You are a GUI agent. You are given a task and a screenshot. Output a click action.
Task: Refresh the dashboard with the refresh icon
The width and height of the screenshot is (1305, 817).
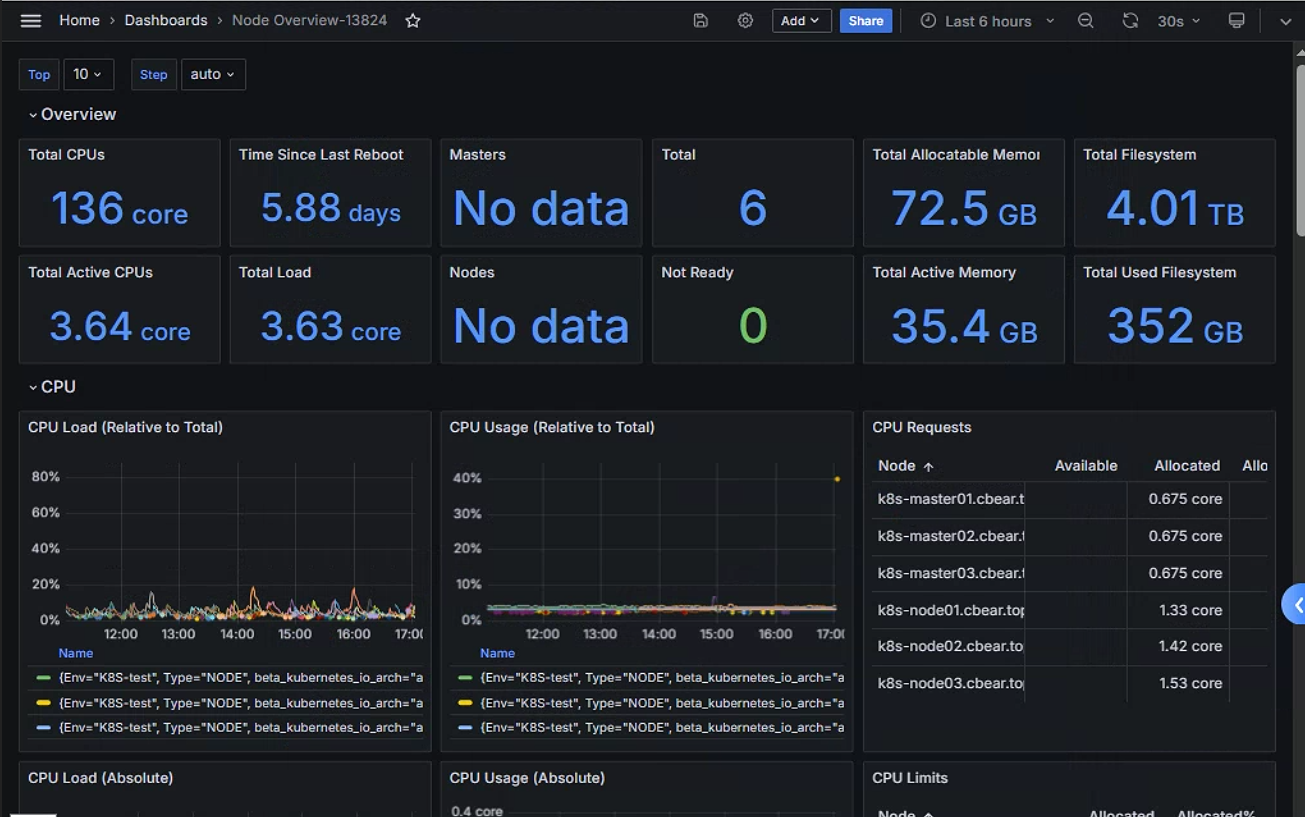1130,20
